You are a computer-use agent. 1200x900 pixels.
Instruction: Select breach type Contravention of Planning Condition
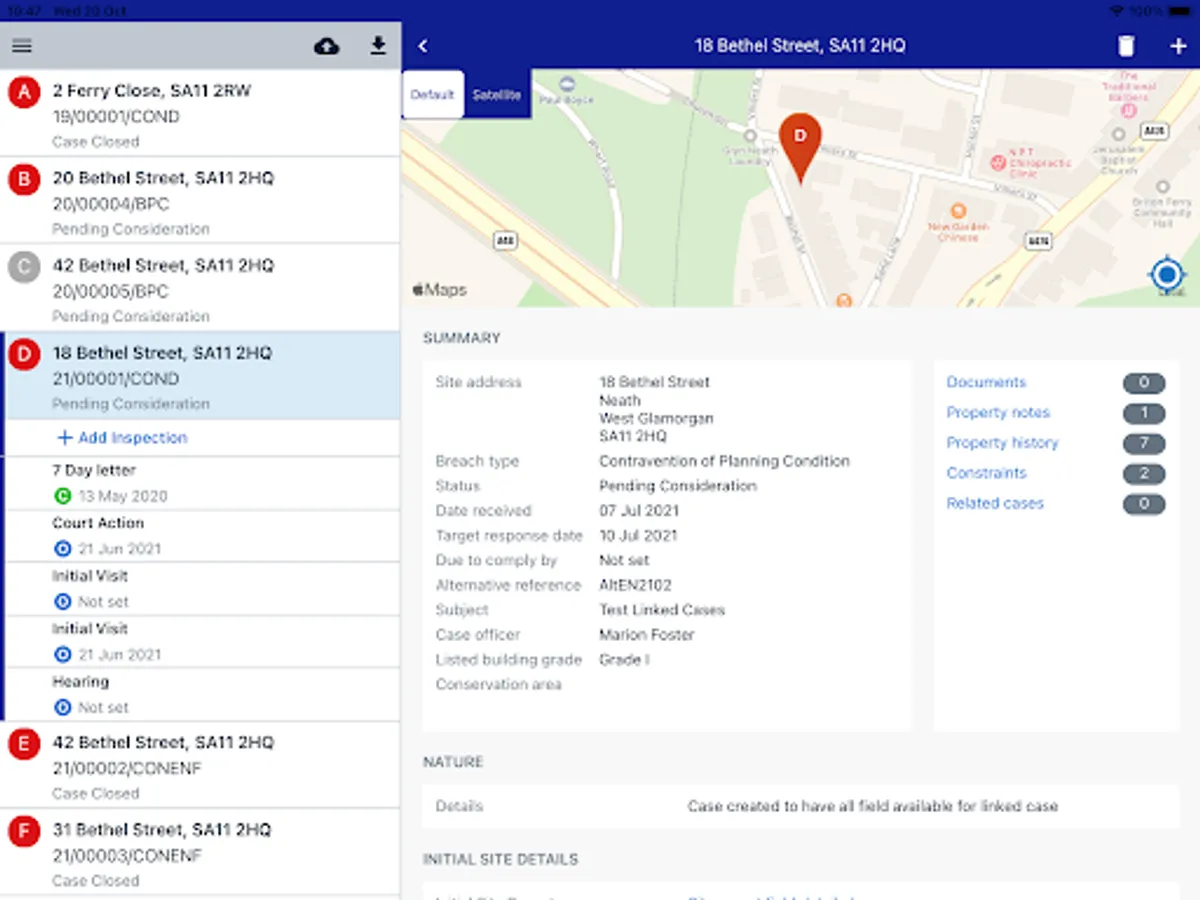(x=724, y=461)
